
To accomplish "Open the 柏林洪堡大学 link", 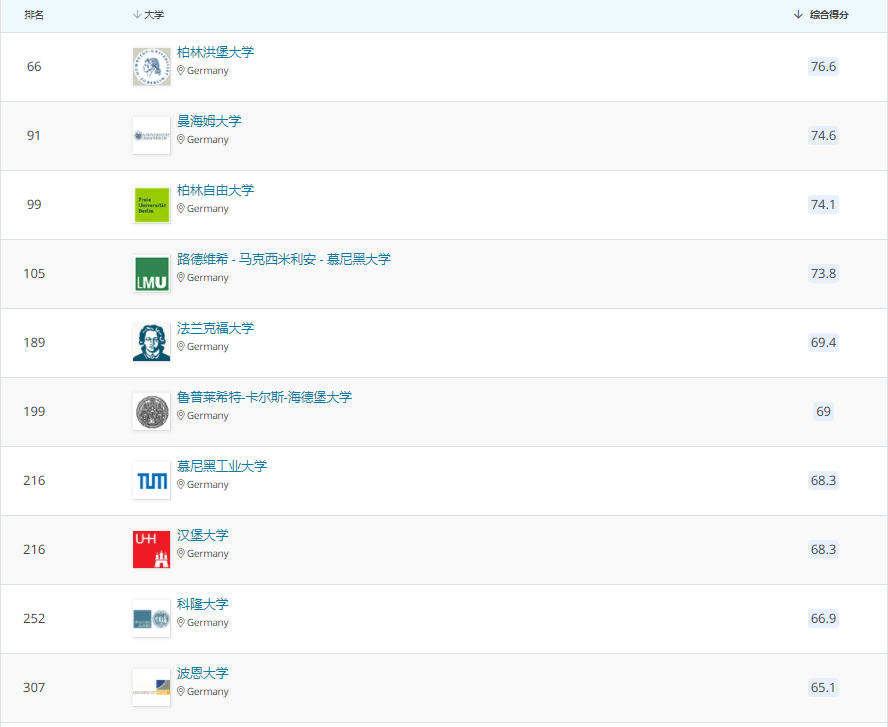I will tap(215, 52).
